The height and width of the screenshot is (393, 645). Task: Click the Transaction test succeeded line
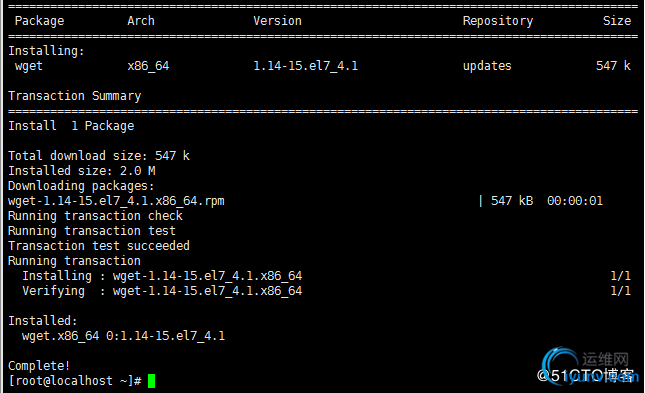[x=99, y=246]
